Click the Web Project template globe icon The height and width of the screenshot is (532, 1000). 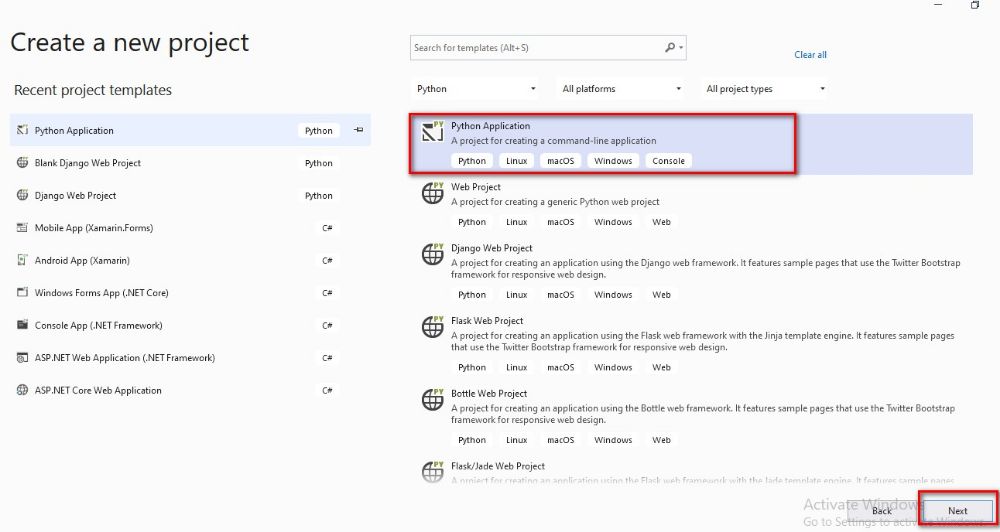(x=433, y=193)
